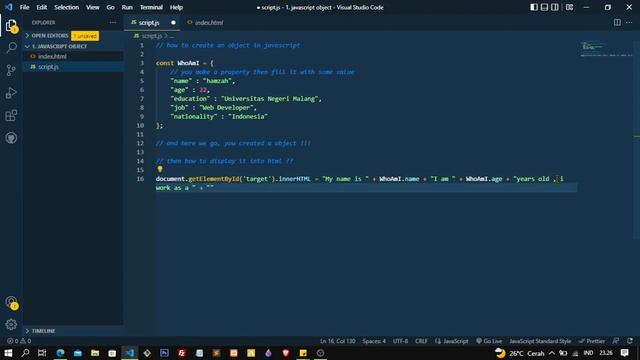This screenshot has height=360, width=640.
Task: Click the 23.26 taskbar clock
Action: 606,353
